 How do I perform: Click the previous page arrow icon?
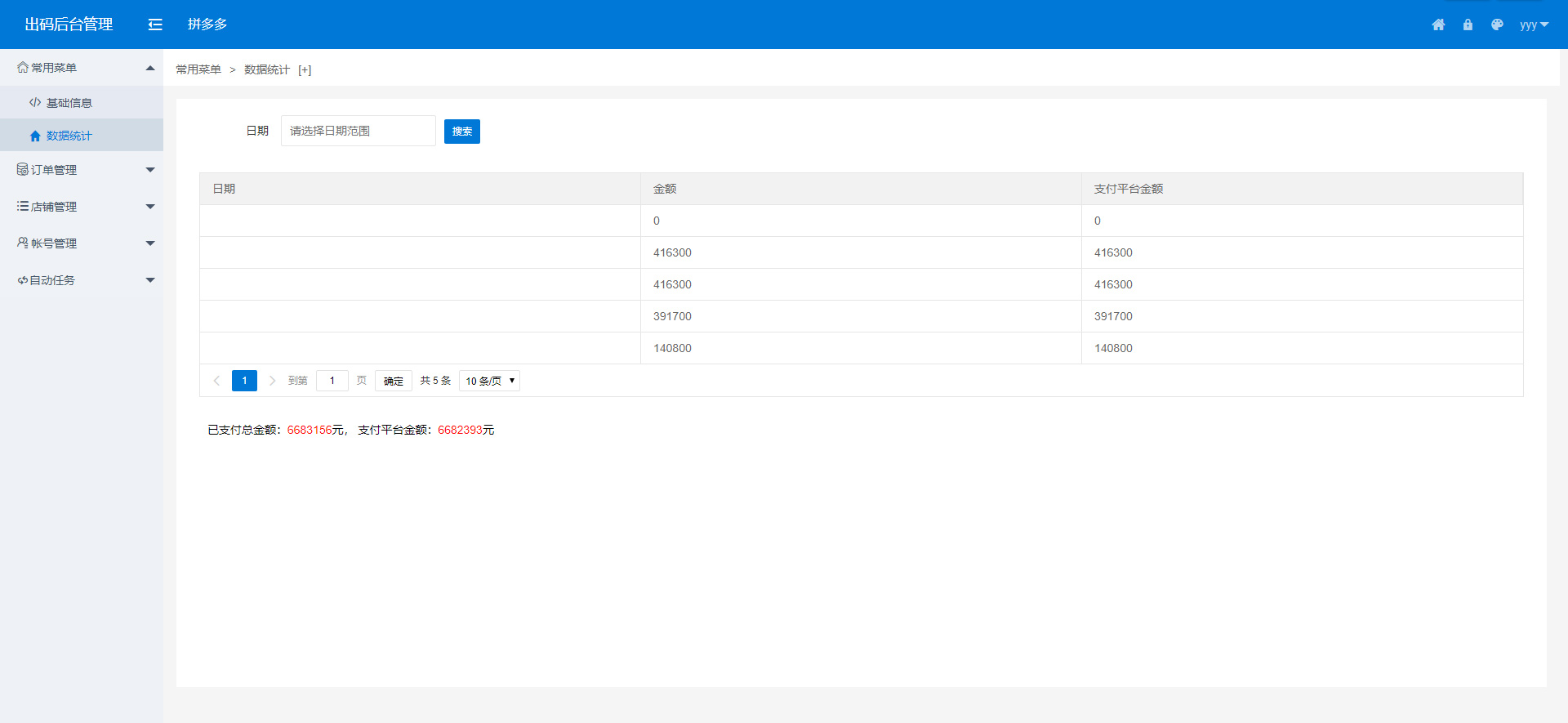[216, 381]
